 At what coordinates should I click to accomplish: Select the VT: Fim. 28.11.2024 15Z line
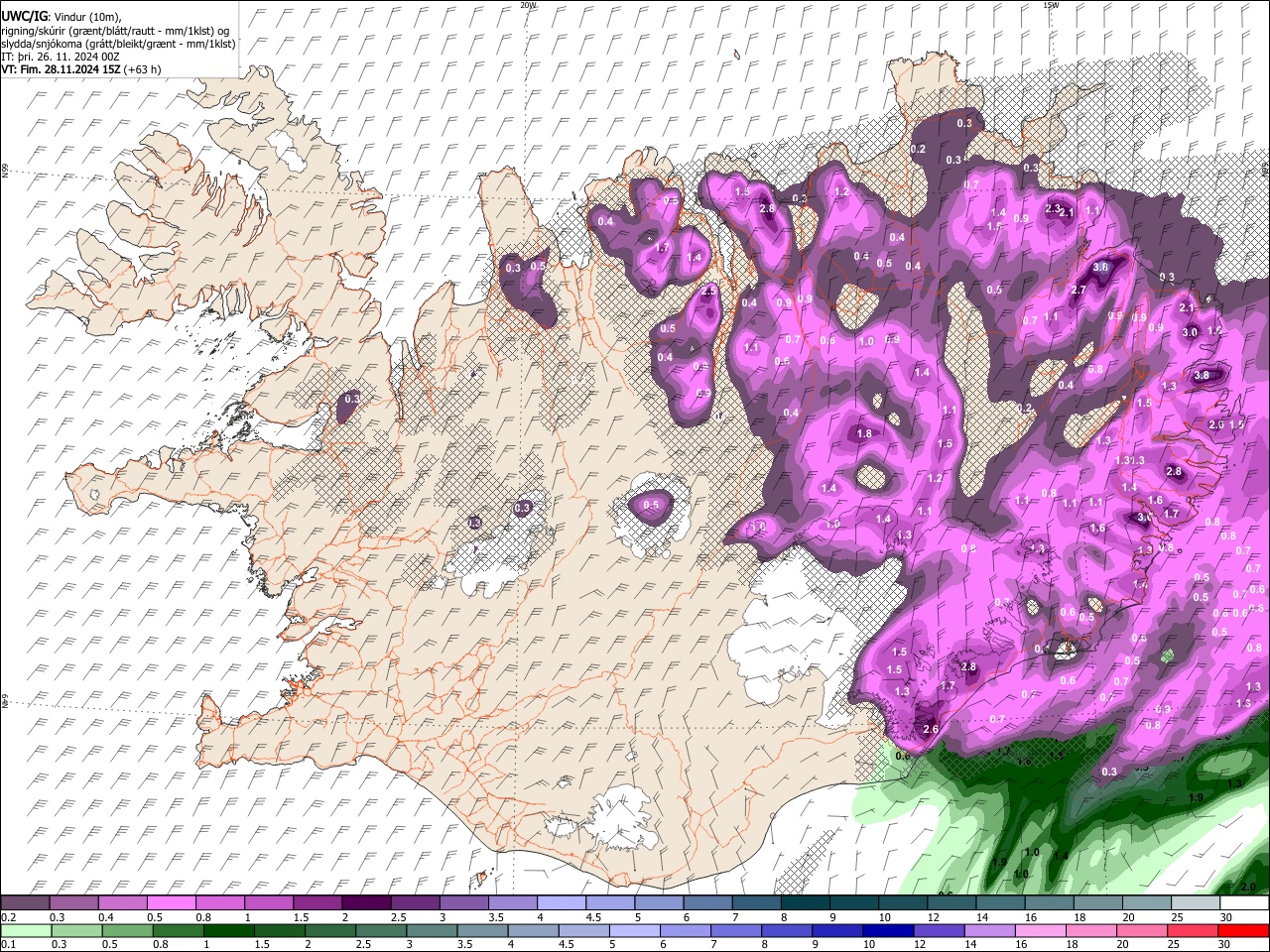pyautogui.click(x=61, y=69)
